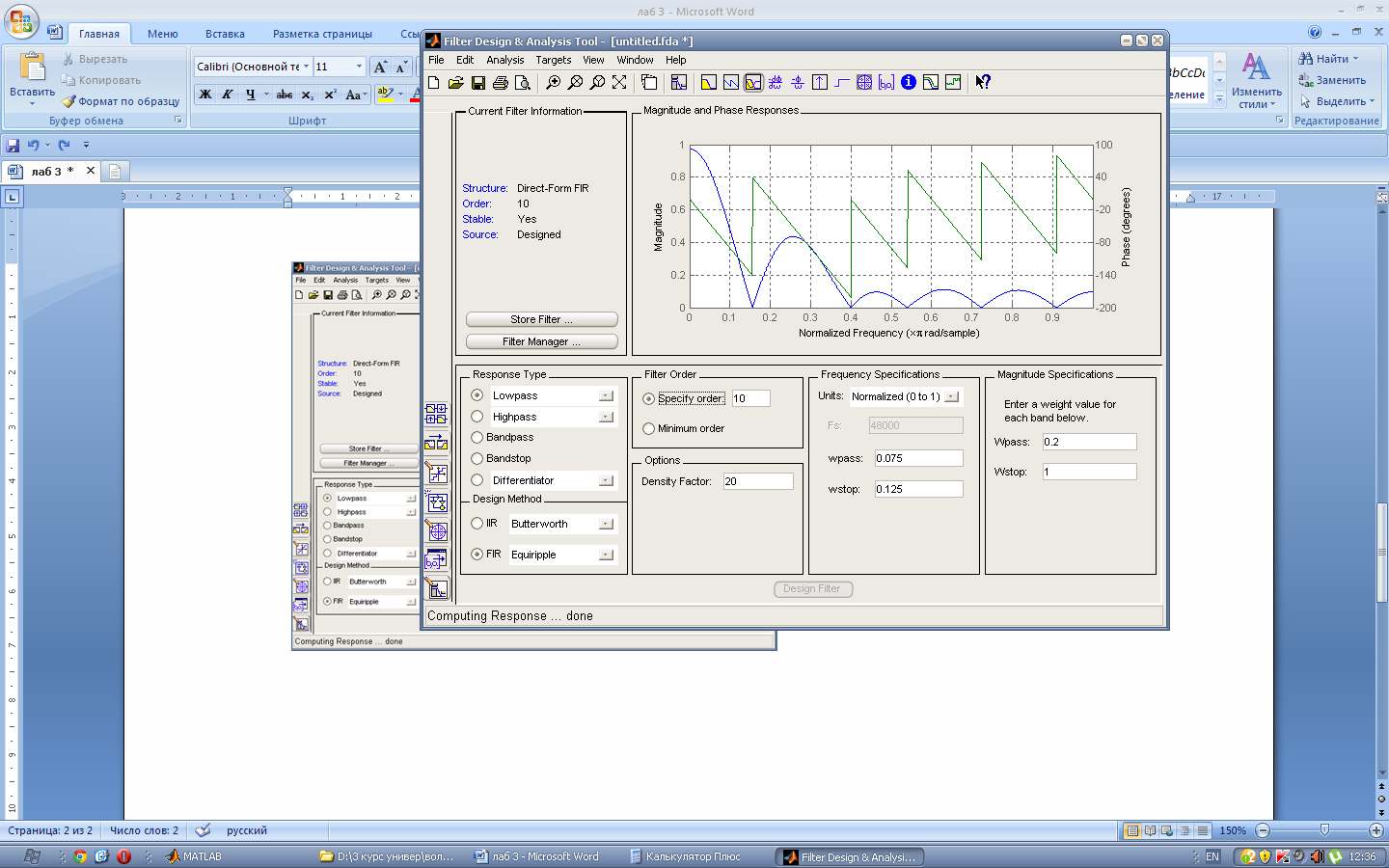Image resolution: width=1389 pixels, height=868 pixels.
Task: Click Word zoom out minus button
Action: click(1263, 830)
